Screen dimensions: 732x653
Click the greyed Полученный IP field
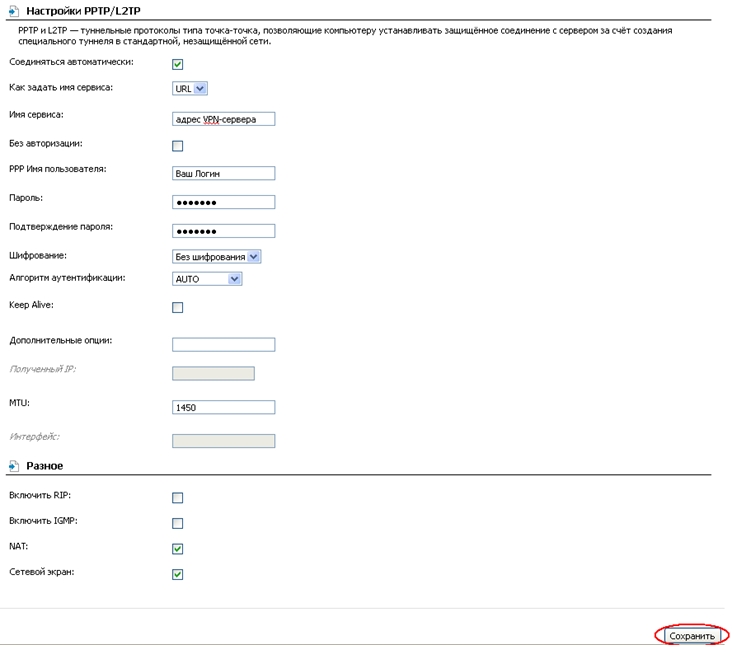[213, 374]
